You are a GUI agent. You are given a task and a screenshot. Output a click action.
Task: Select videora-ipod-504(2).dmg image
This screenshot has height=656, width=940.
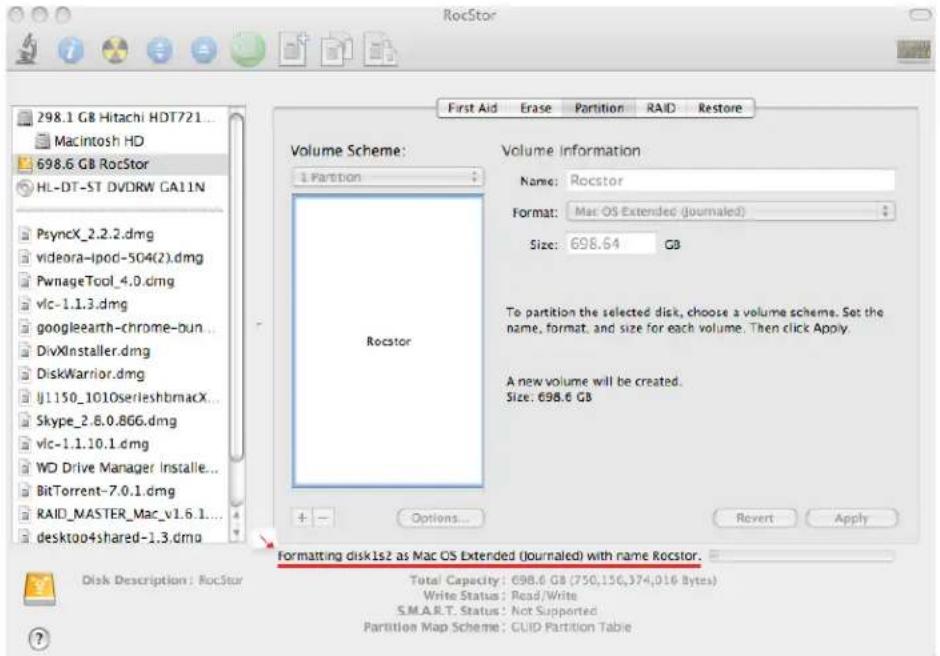pos(121,257)
